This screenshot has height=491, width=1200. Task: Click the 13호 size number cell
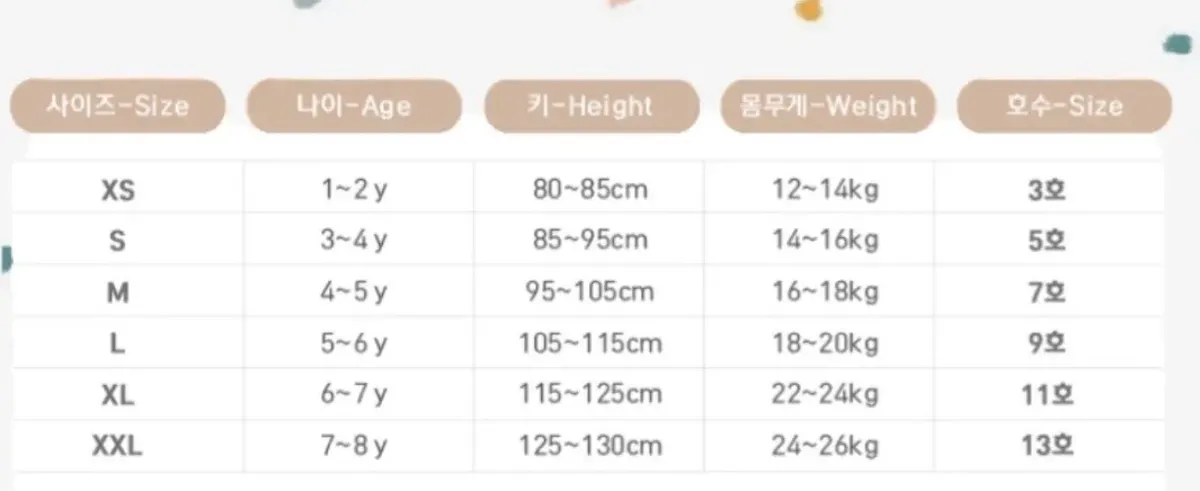click(x=1046, y=446)
